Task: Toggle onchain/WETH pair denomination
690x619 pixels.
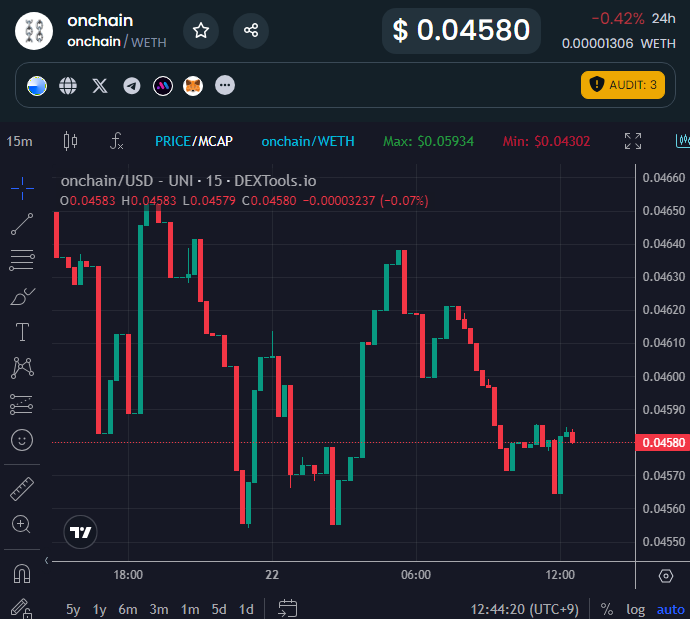Action: coord(308,141)
